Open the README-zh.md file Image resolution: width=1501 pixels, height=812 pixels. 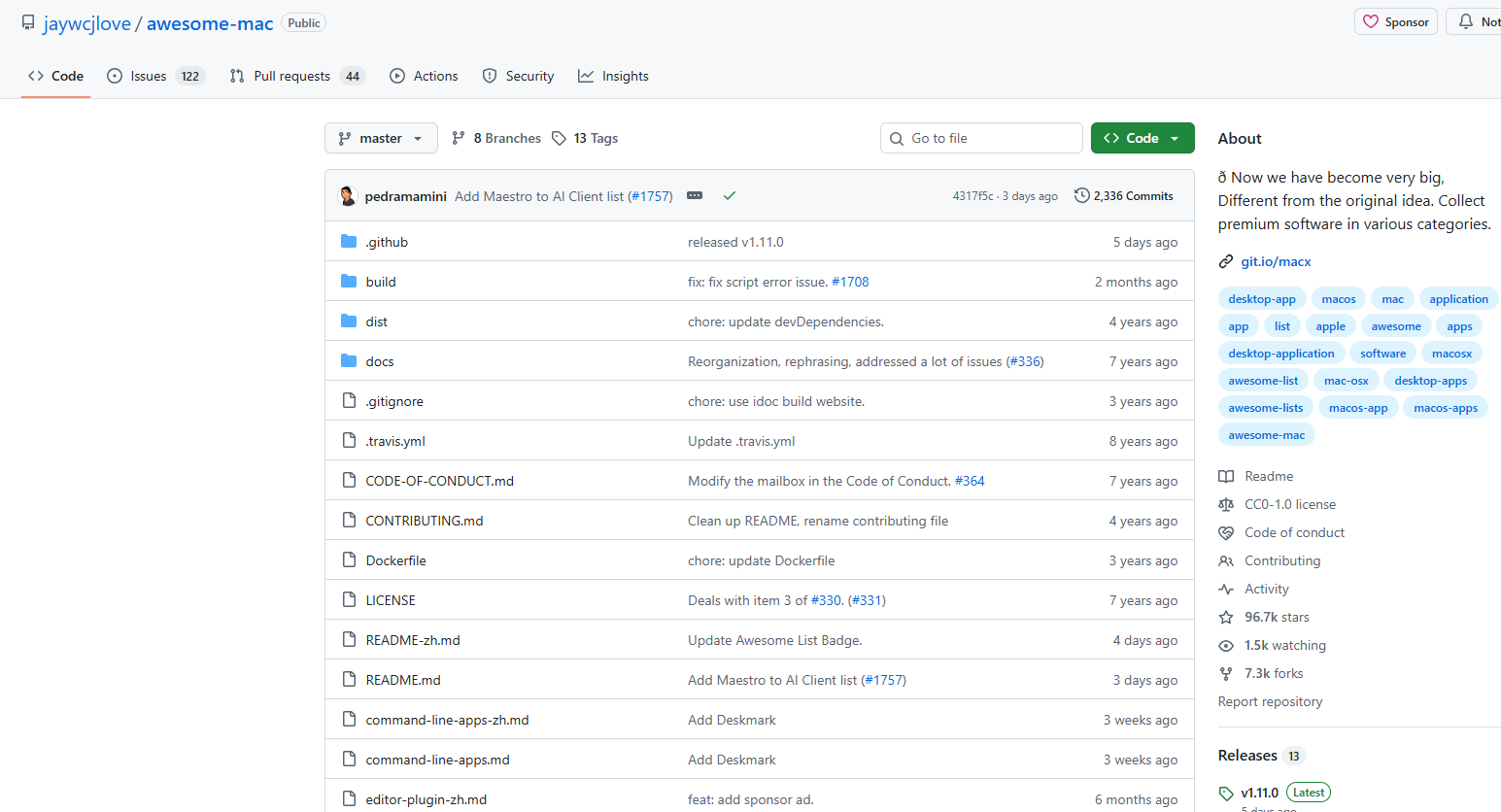413,640
